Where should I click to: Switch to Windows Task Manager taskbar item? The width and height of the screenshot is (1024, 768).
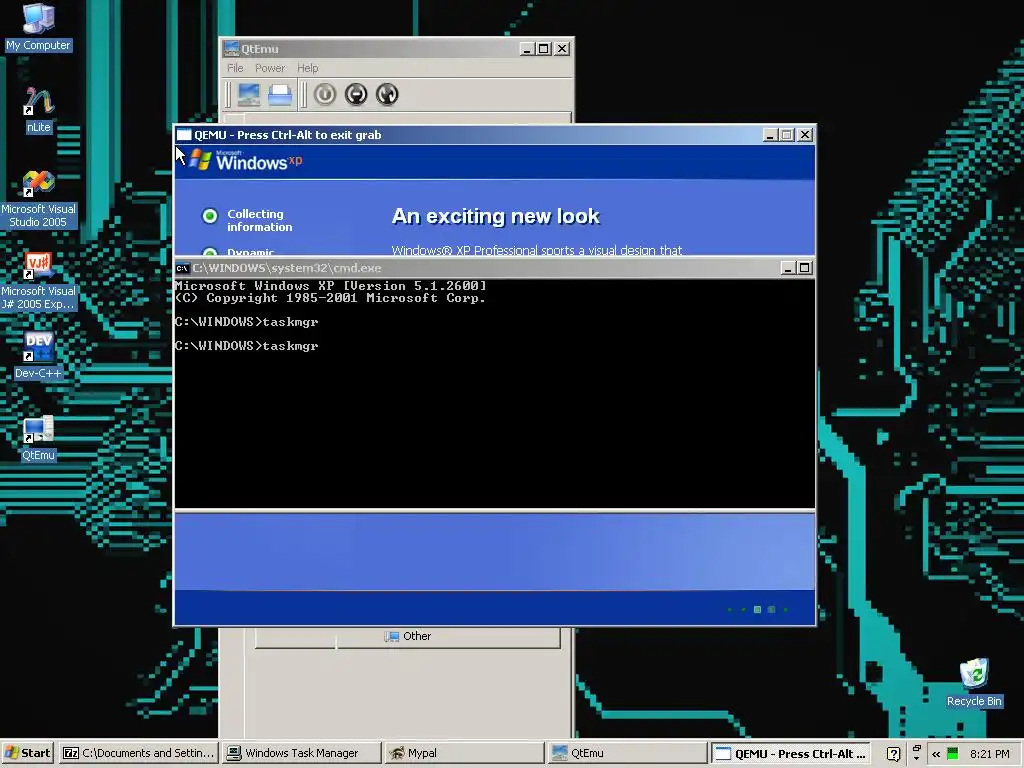point(301,753)
